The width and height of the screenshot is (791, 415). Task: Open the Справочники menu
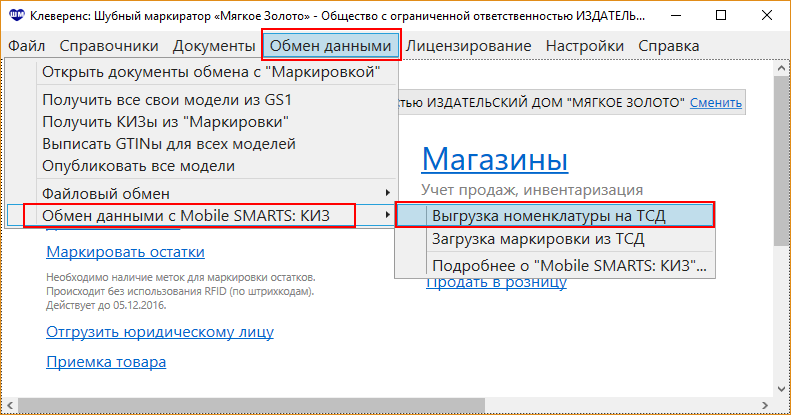coord(109,46)
